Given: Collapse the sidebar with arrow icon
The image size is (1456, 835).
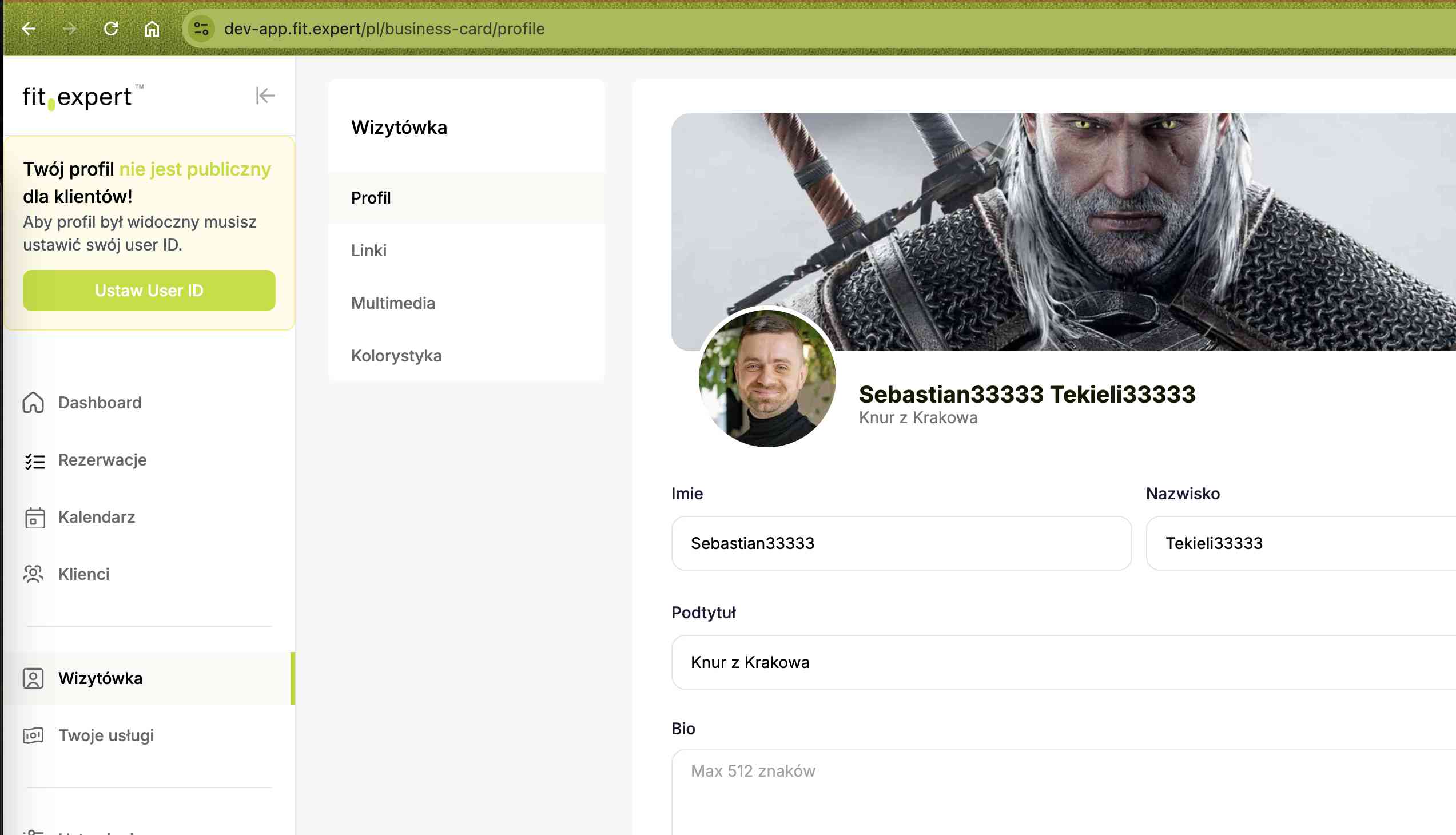Looking at the screenshot, I should [265, 96].
